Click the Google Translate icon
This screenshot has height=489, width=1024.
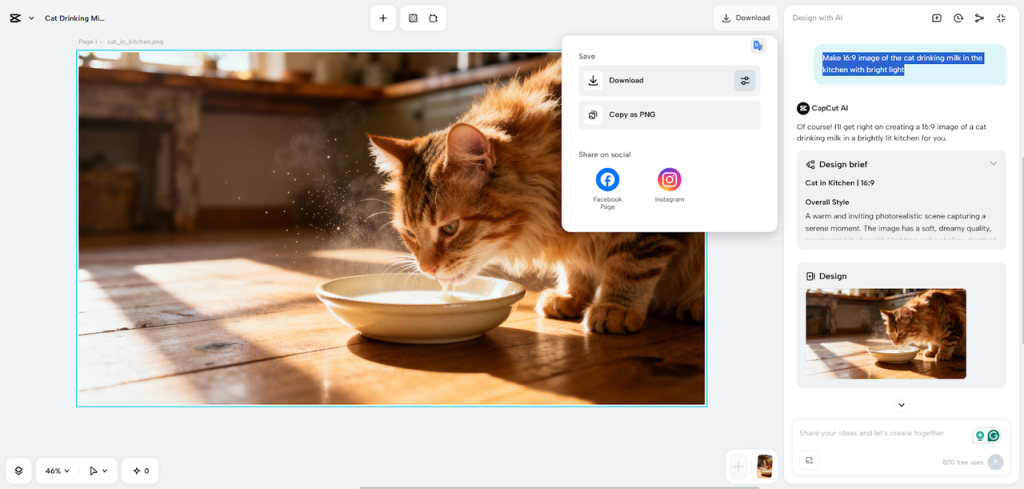[x=758, y=46]
